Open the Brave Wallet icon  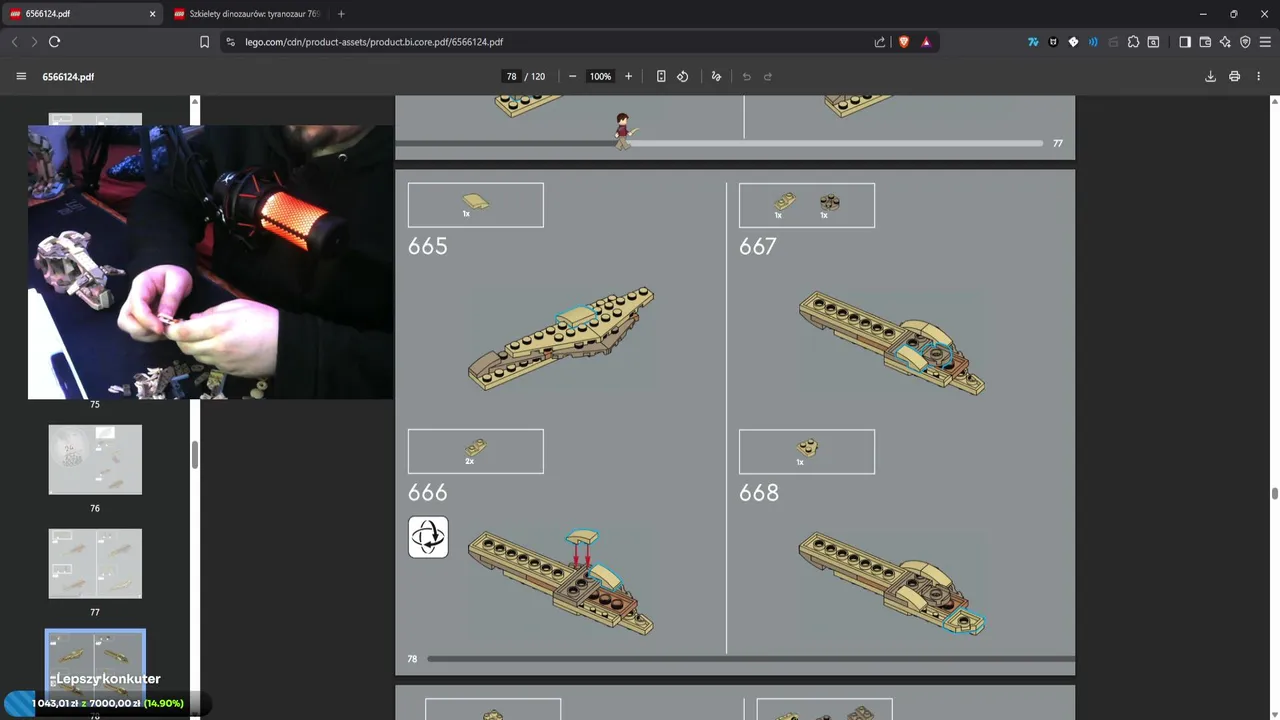[x=1205, y=42]
